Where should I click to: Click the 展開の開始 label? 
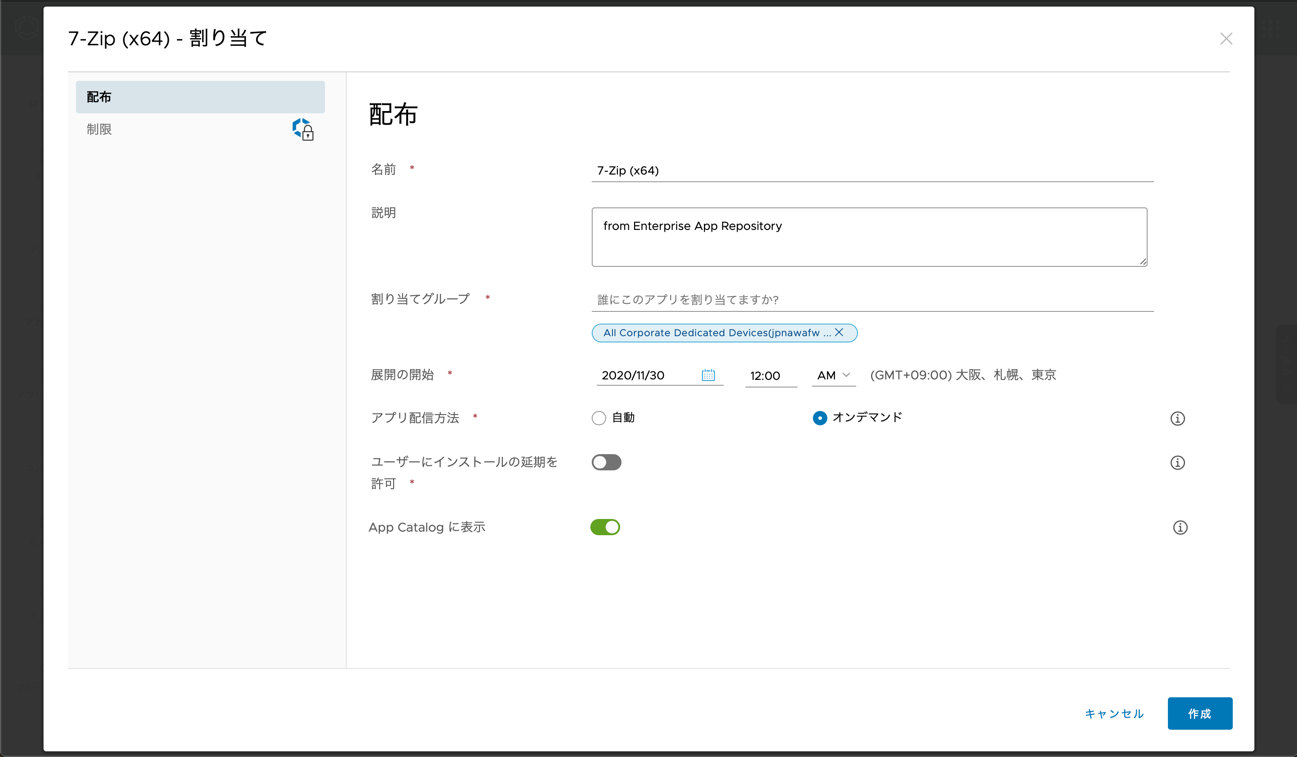tap(402, 375)
